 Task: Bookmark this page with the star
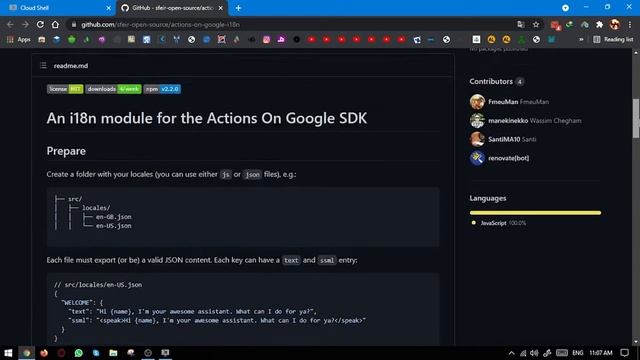536,24
